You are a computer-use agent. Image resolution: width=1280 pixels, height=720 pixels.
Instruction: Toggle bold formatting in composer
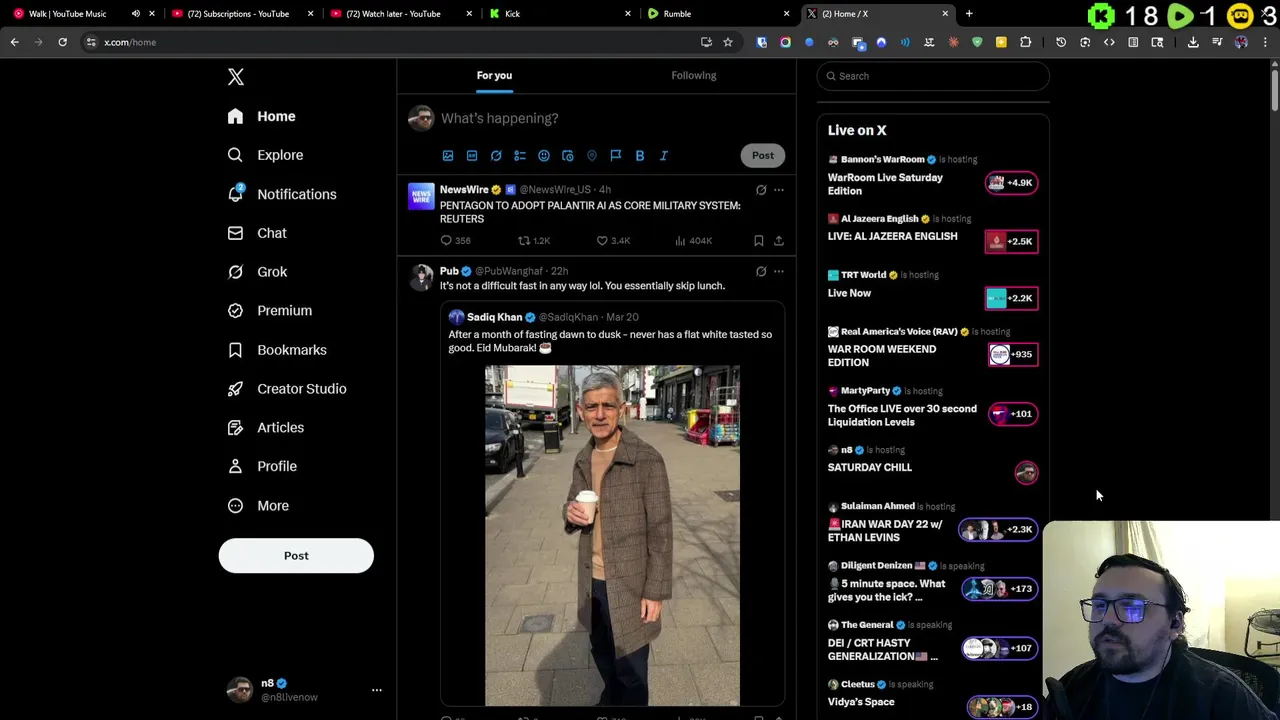(640, 156)
